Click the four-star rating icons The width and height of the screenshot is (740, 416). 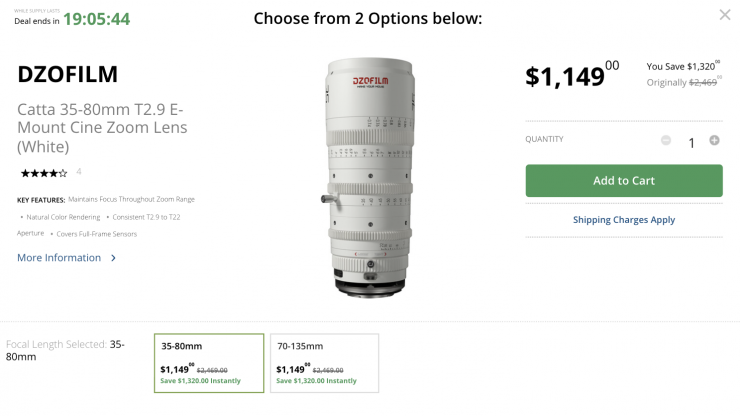tap(42, 173)
